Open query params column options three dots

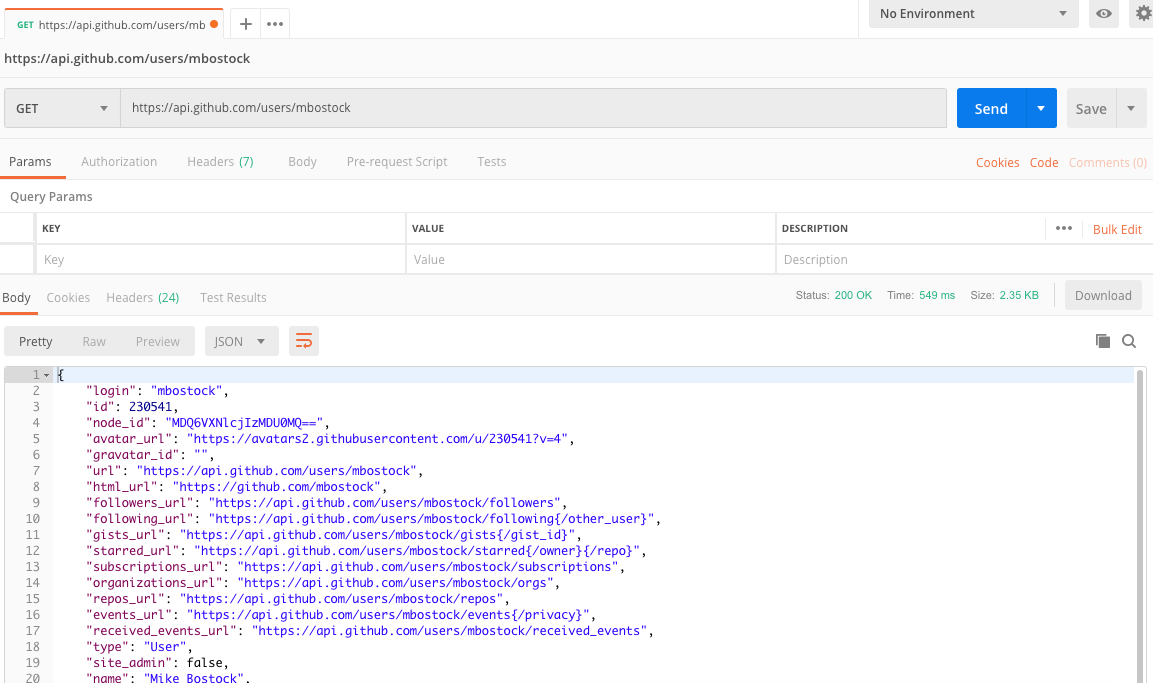click(1063, 229)
